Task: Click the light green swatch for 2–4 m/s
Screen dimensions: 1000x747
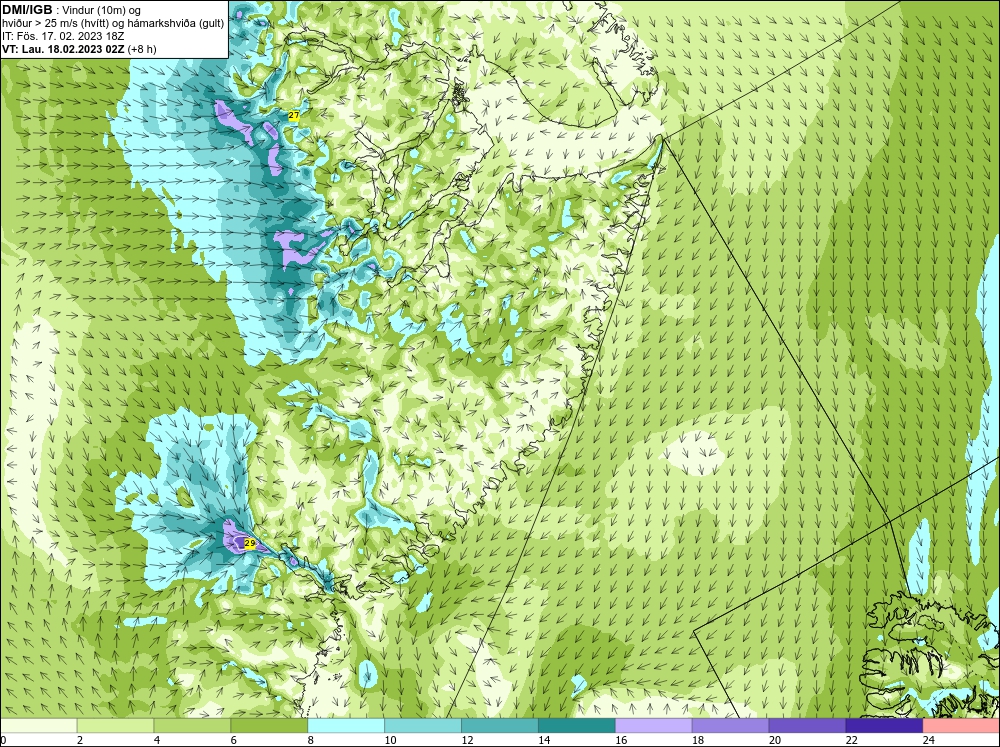Action: (115, 725)
